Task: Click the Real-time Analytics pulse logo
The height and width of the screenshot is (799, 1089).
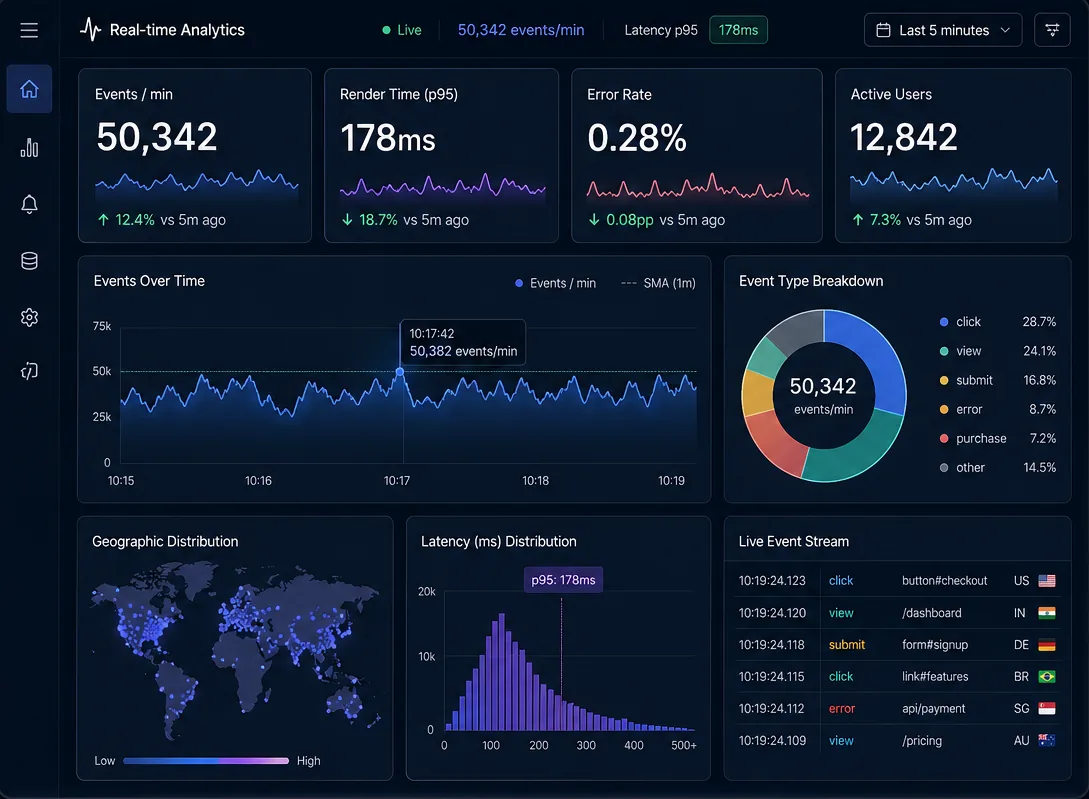Action: click(90, 30)
